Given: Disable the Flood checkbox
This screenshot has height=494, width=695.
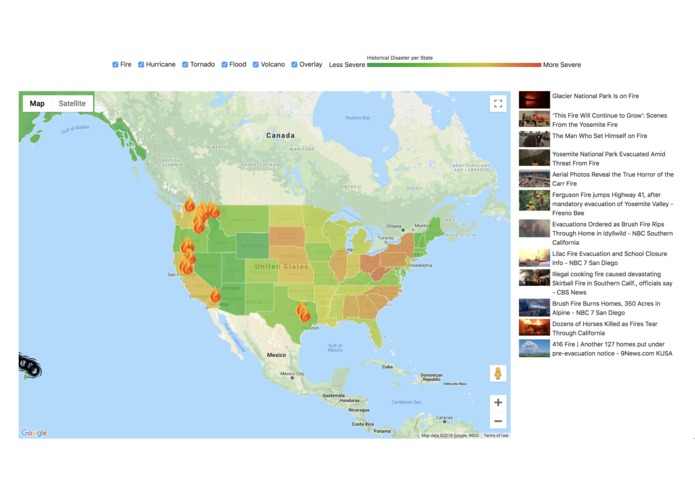Looking at the screenshot, I should click(x=225, y=65).
